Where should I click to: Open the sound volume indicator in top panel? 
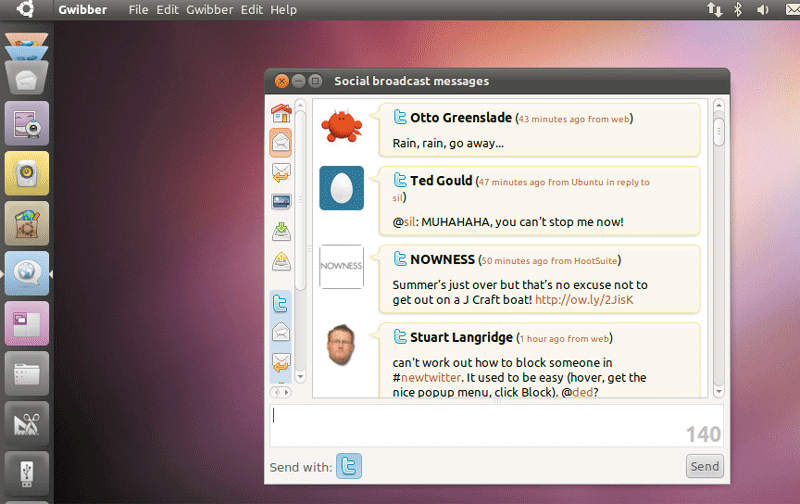coord(763,9)
